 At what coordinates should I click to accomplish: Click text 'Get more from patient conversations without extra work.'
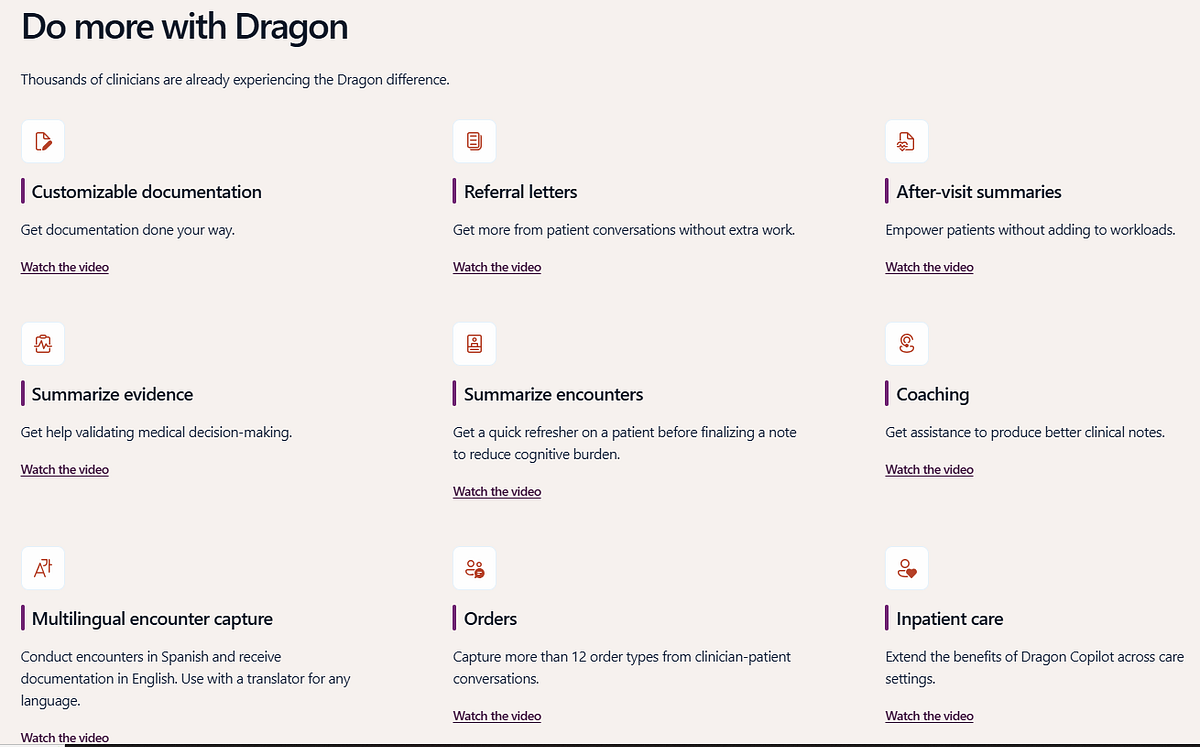[624, 230]
